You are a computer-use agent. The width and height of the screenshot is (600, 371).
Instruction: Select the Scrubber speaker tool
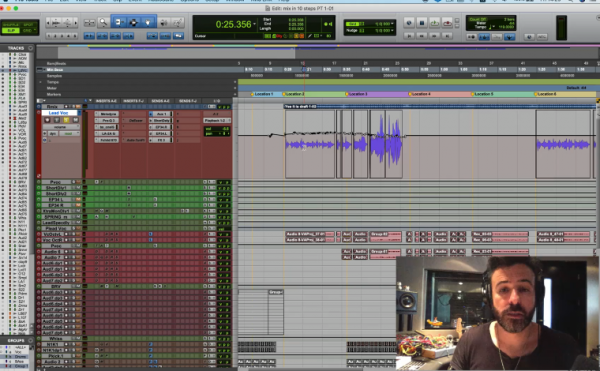(x=164, y=23)
